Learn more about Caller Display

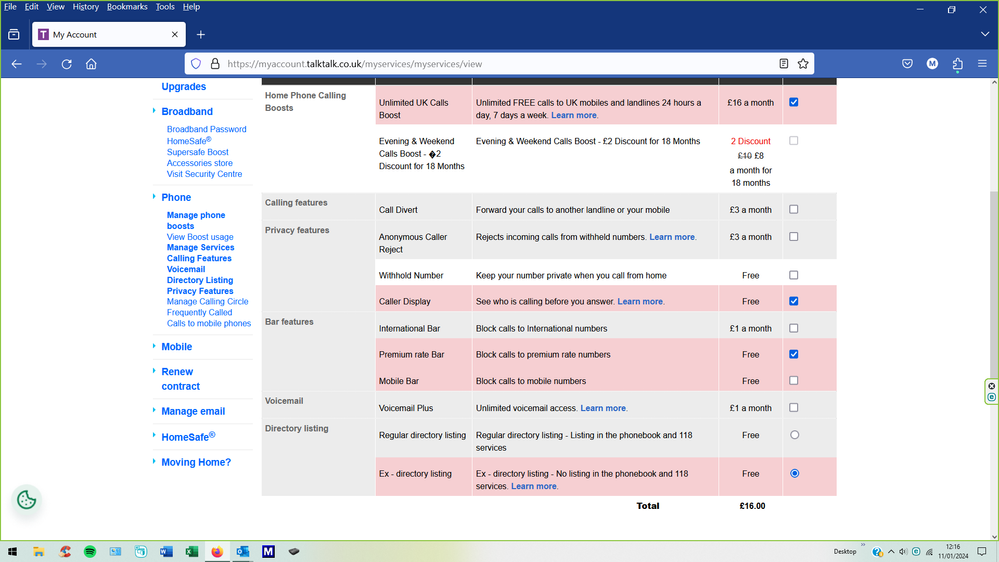point(640,301)
